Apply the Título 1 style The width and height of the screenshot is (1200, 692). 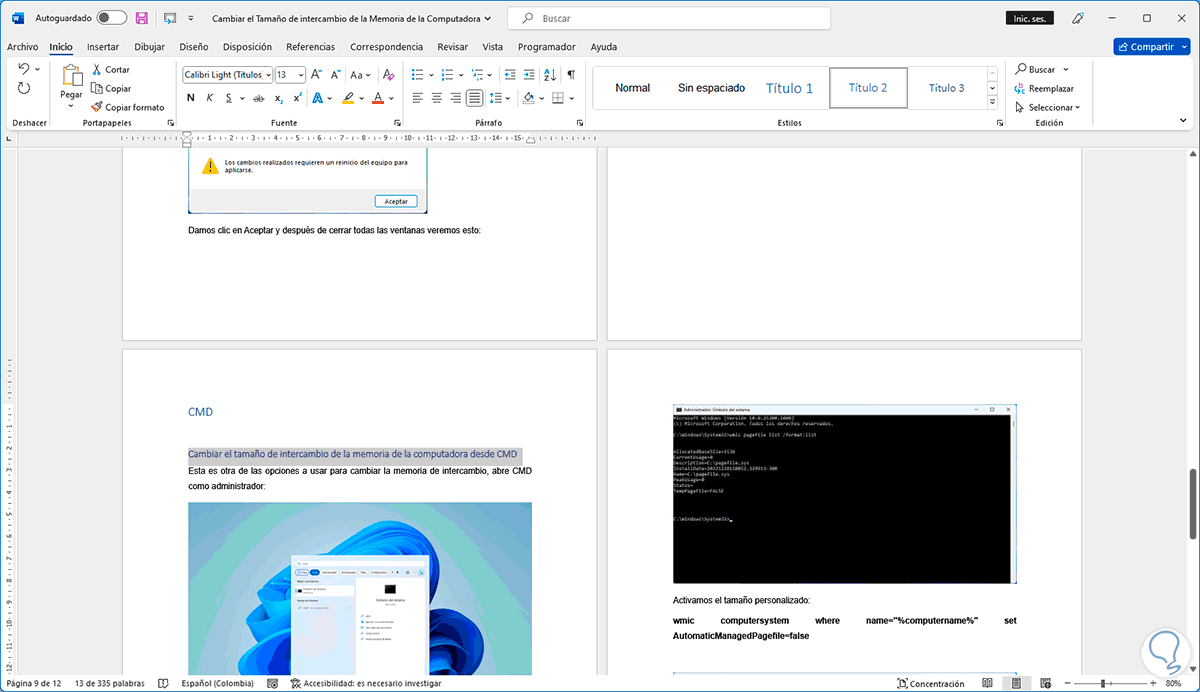click(790, 88)
